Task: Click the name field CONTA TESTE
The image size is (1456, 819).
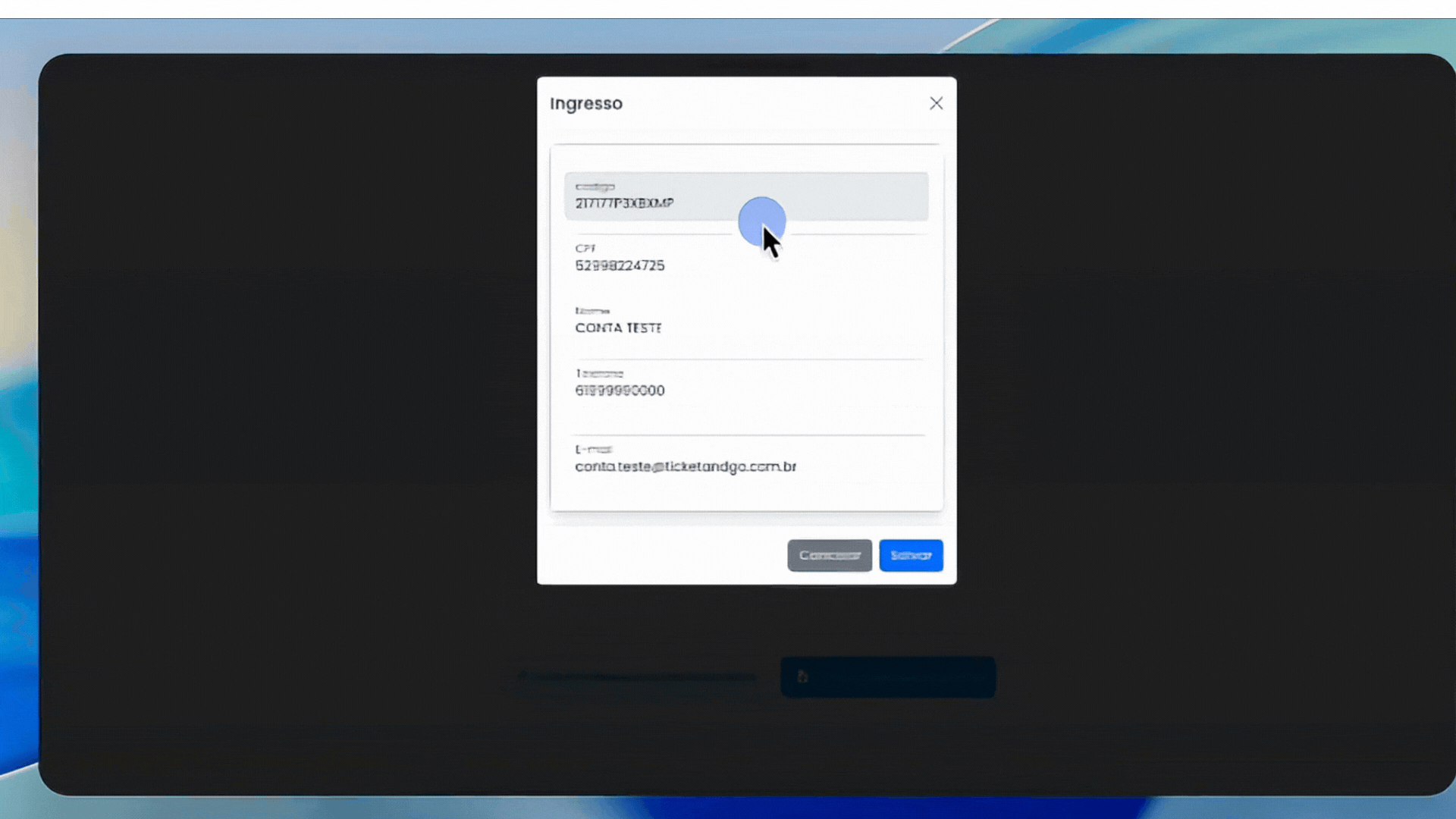Action: tap(746, 321)
